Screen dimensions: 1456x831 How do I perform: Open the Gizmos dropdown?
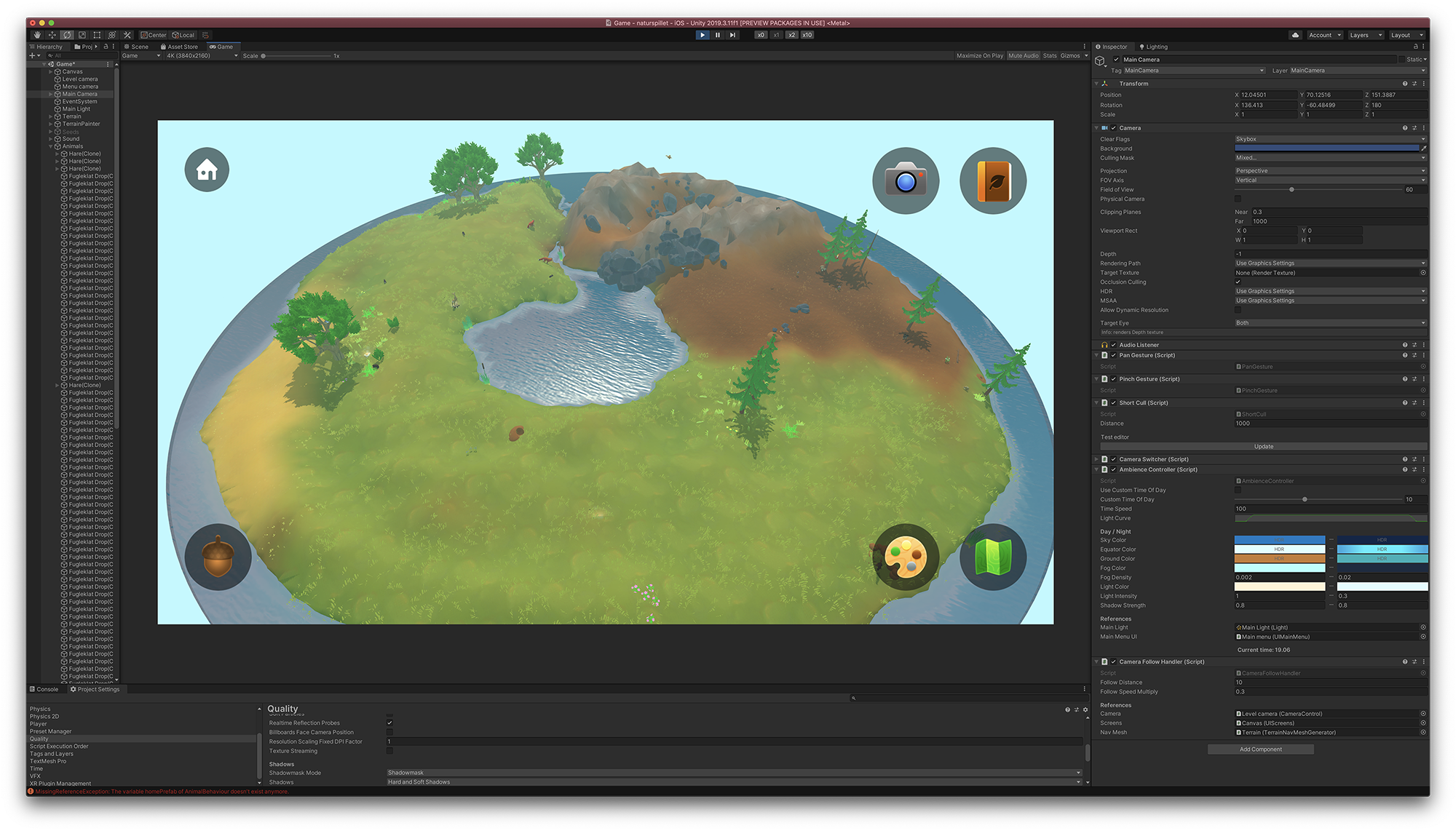pos(1074,56)
